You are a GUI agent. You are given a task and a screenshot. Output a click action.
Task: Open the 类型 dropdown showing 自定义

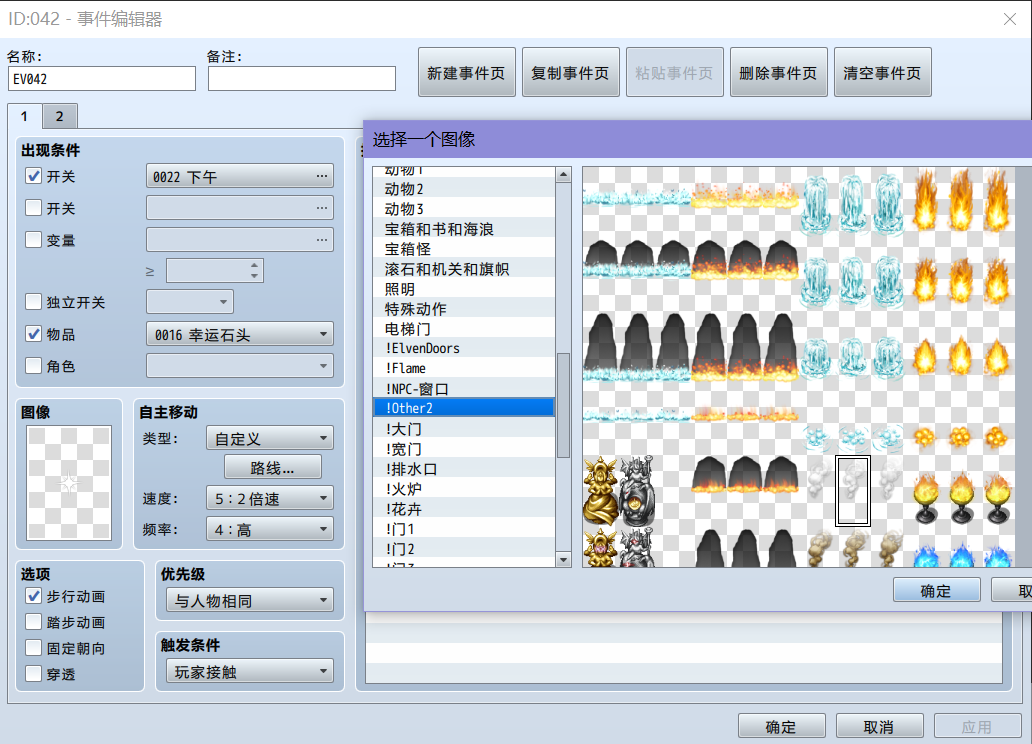tap(270, 438)
